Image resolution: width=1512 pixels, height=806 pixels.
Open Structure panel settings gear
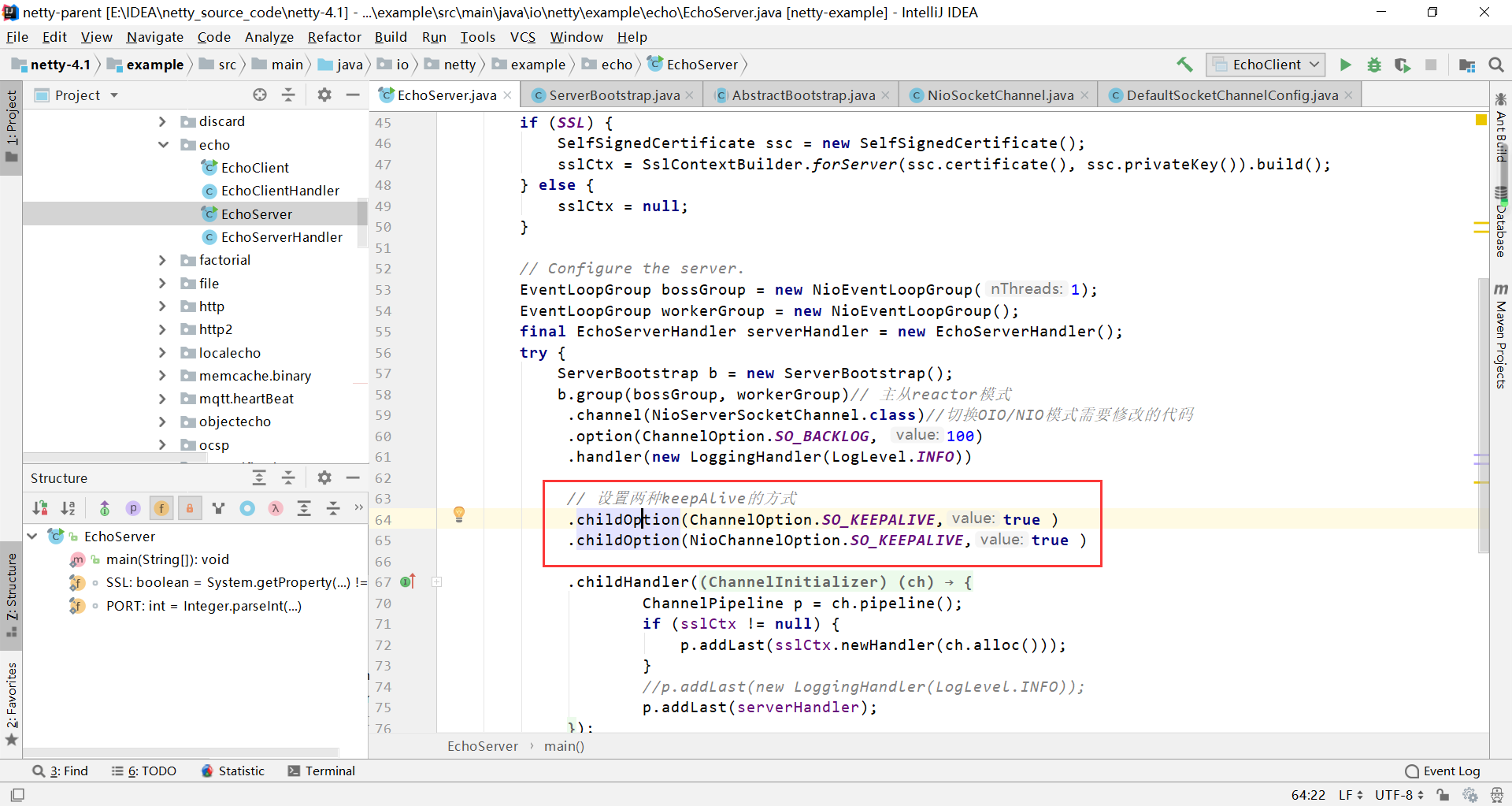[324, 477]
